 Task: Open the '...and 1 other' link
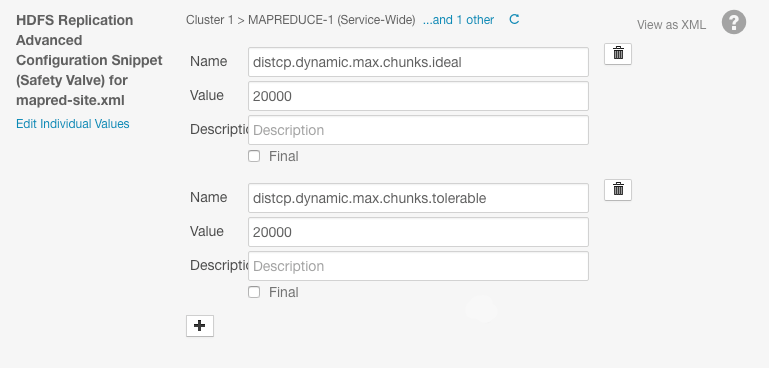[459, 20]
